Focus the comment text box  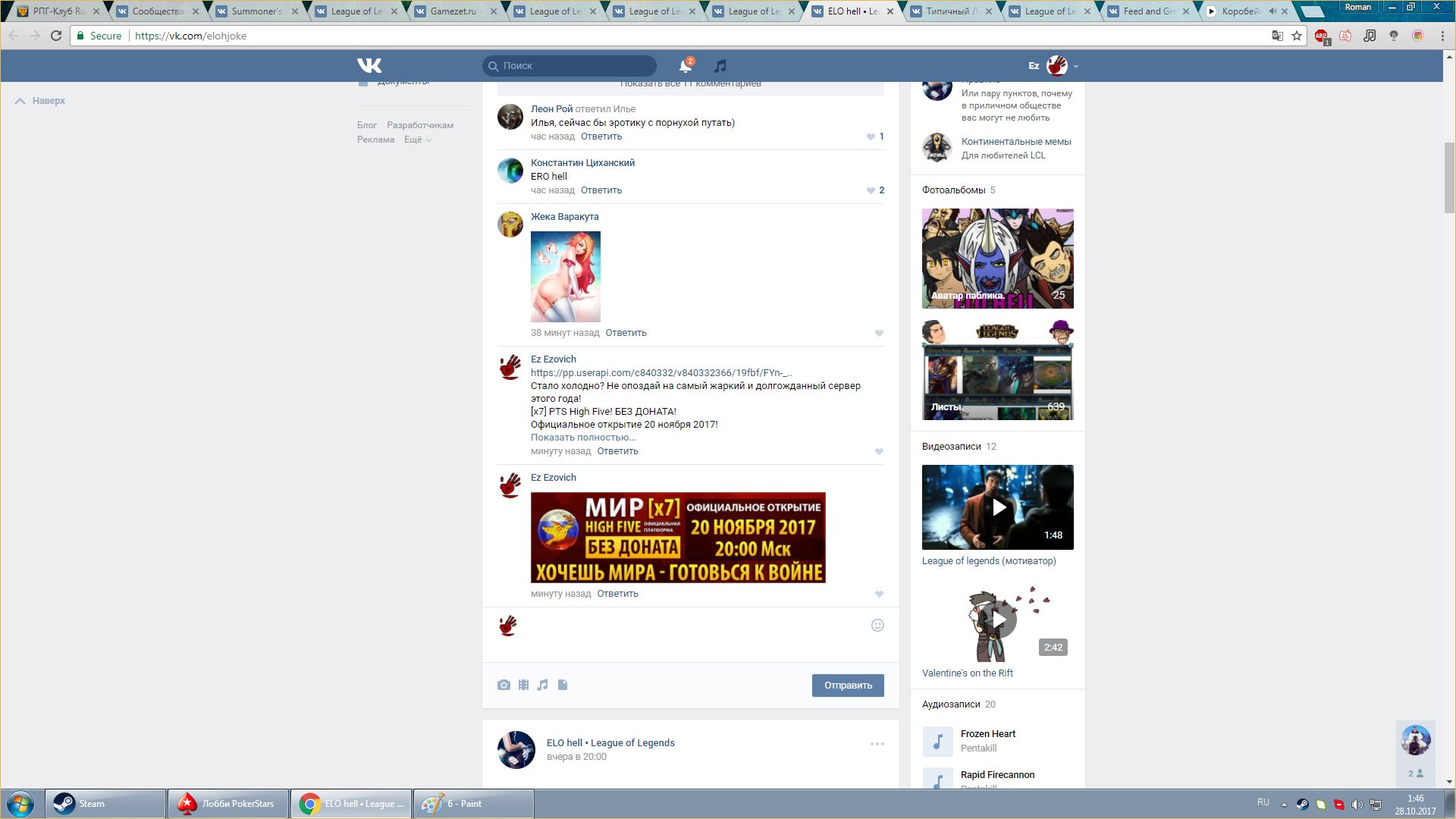(x=694, y=634)
